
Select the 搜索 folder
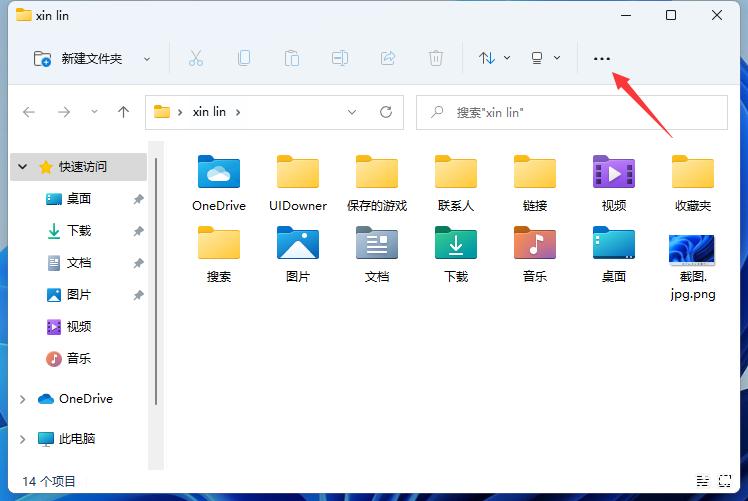pyautogui.click(x=219, y=255)
